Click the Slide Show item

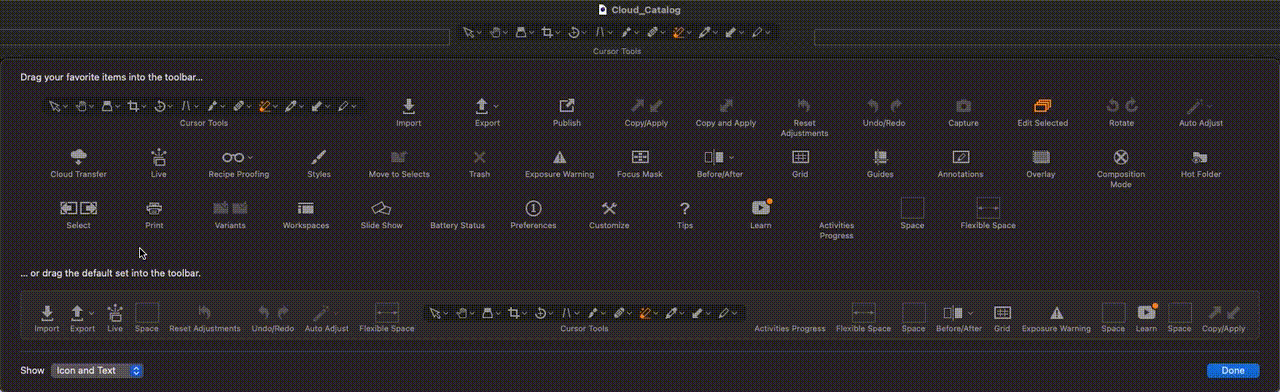click(381, 214)
